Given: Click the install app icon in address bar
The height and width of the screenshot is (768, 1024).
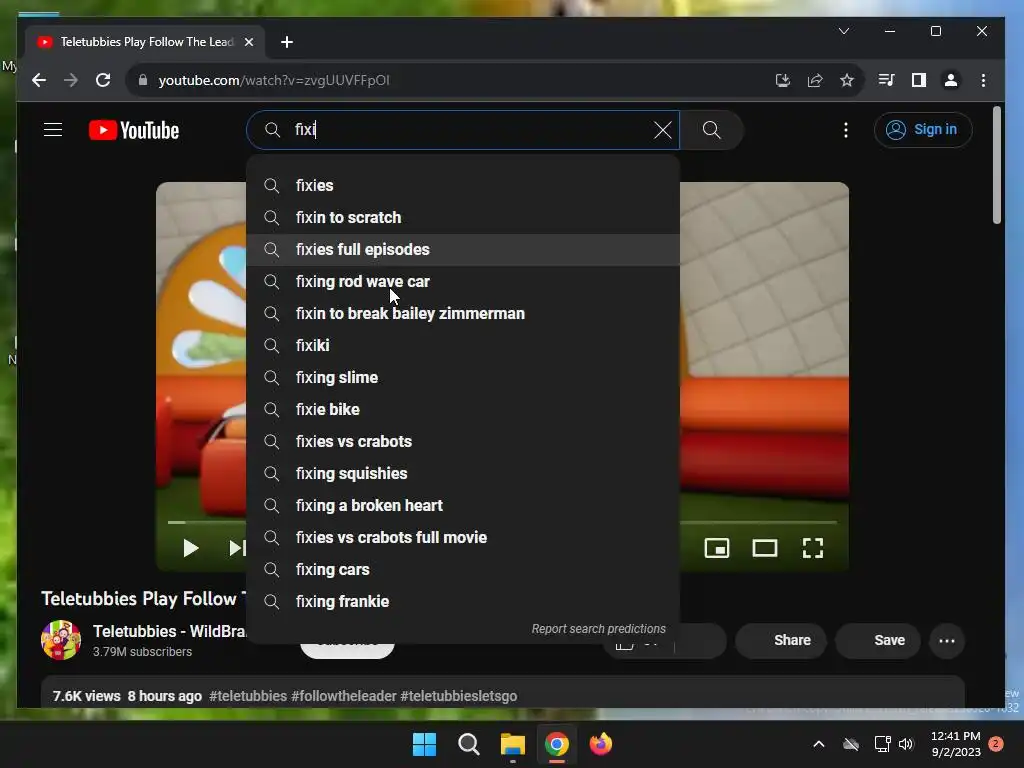Looking at the screenshot, I should tap(782, 80).
